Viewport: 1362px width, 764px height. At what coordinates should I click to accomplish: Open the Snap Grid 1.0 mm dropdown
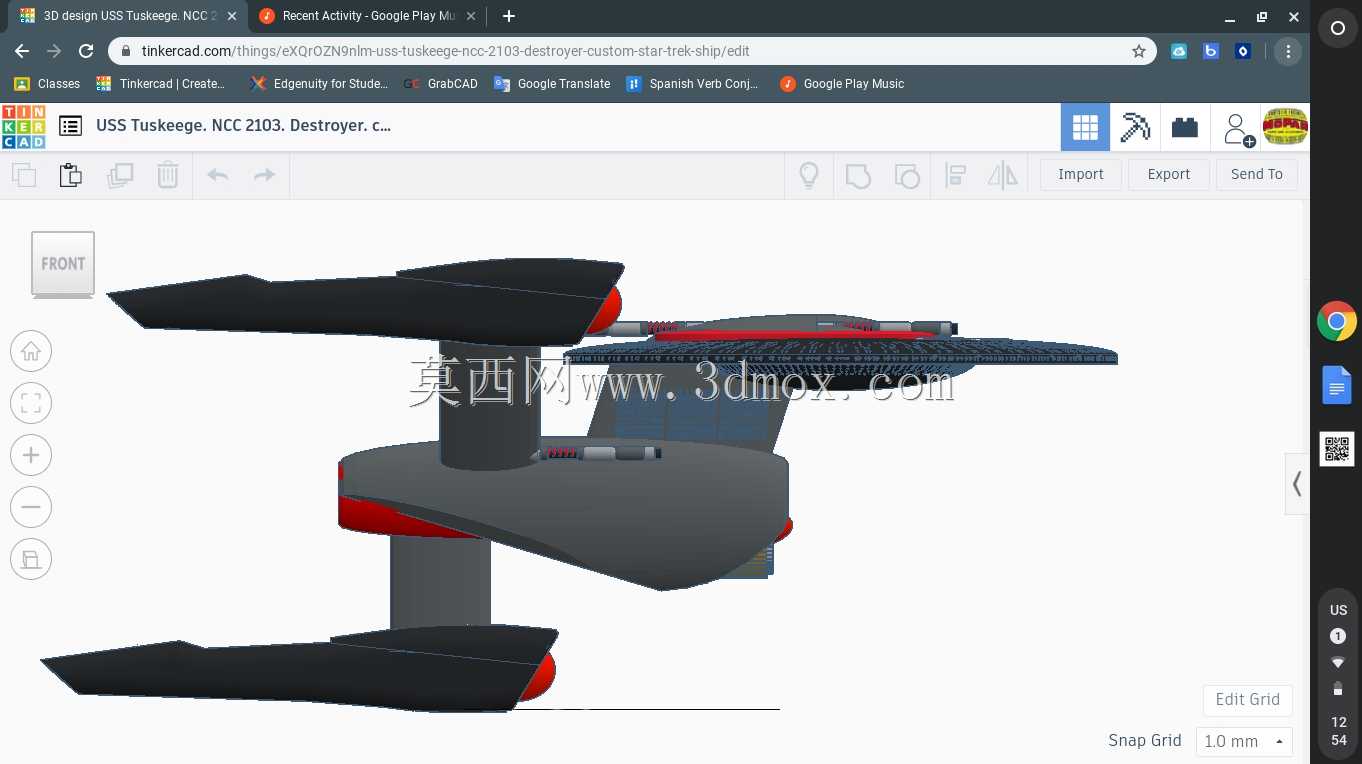1244,741
